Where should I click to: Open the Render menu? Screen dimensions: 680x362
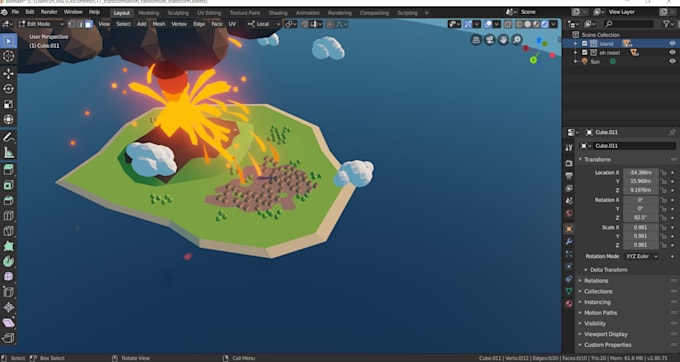pyautogui.click(x=49, y=12)
